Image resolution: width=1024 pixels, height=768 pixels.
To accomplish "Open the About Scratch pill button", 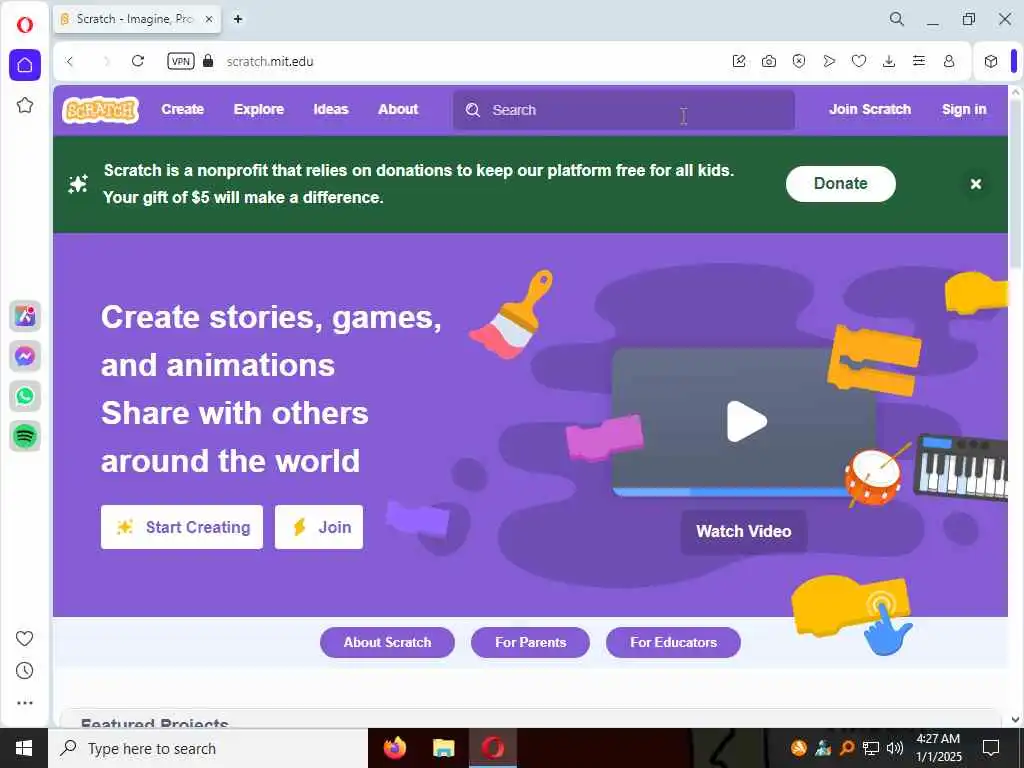I will 387,643.
